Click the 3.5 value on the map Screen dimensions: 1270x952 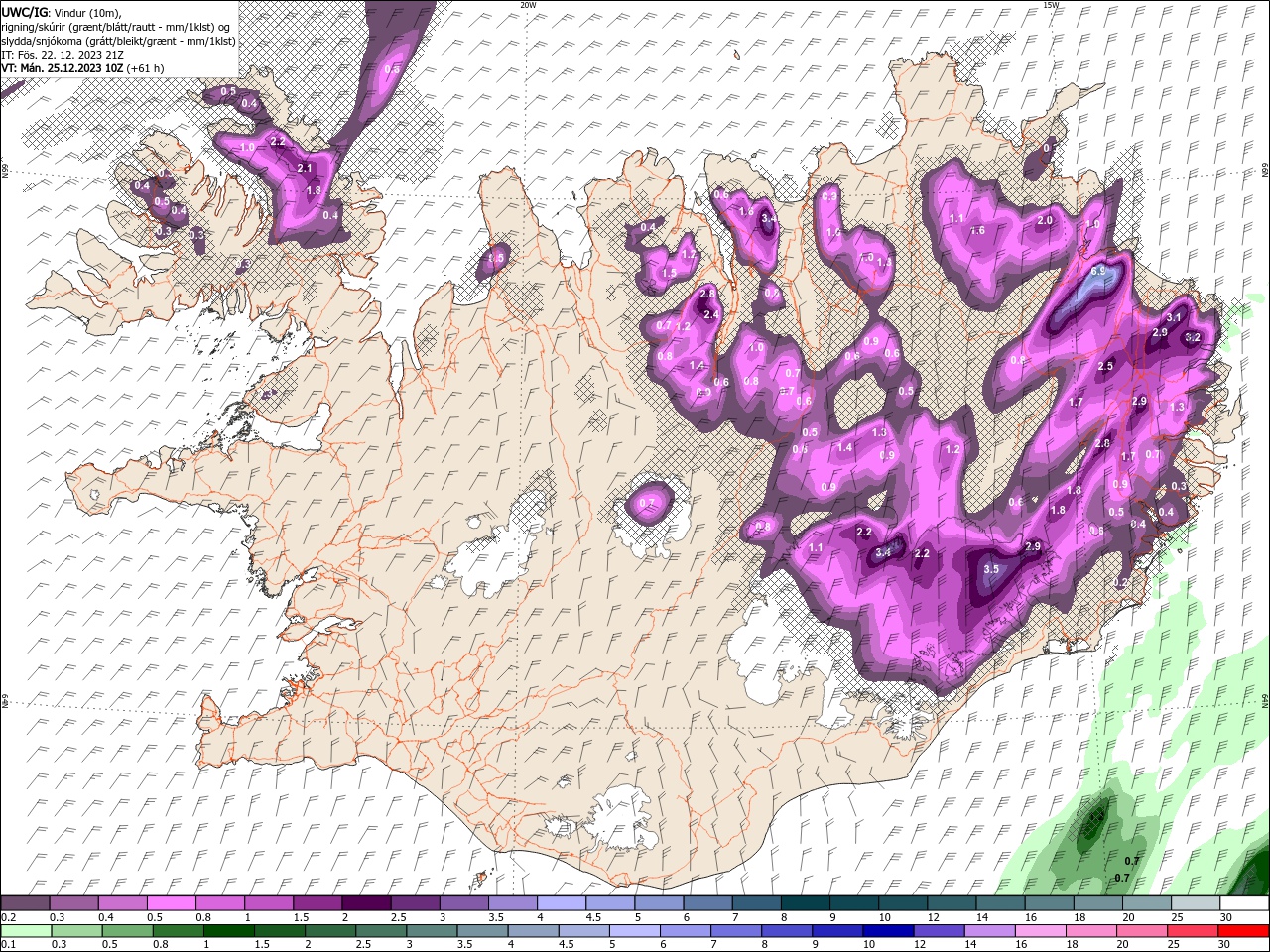click(x=991, y=569)
